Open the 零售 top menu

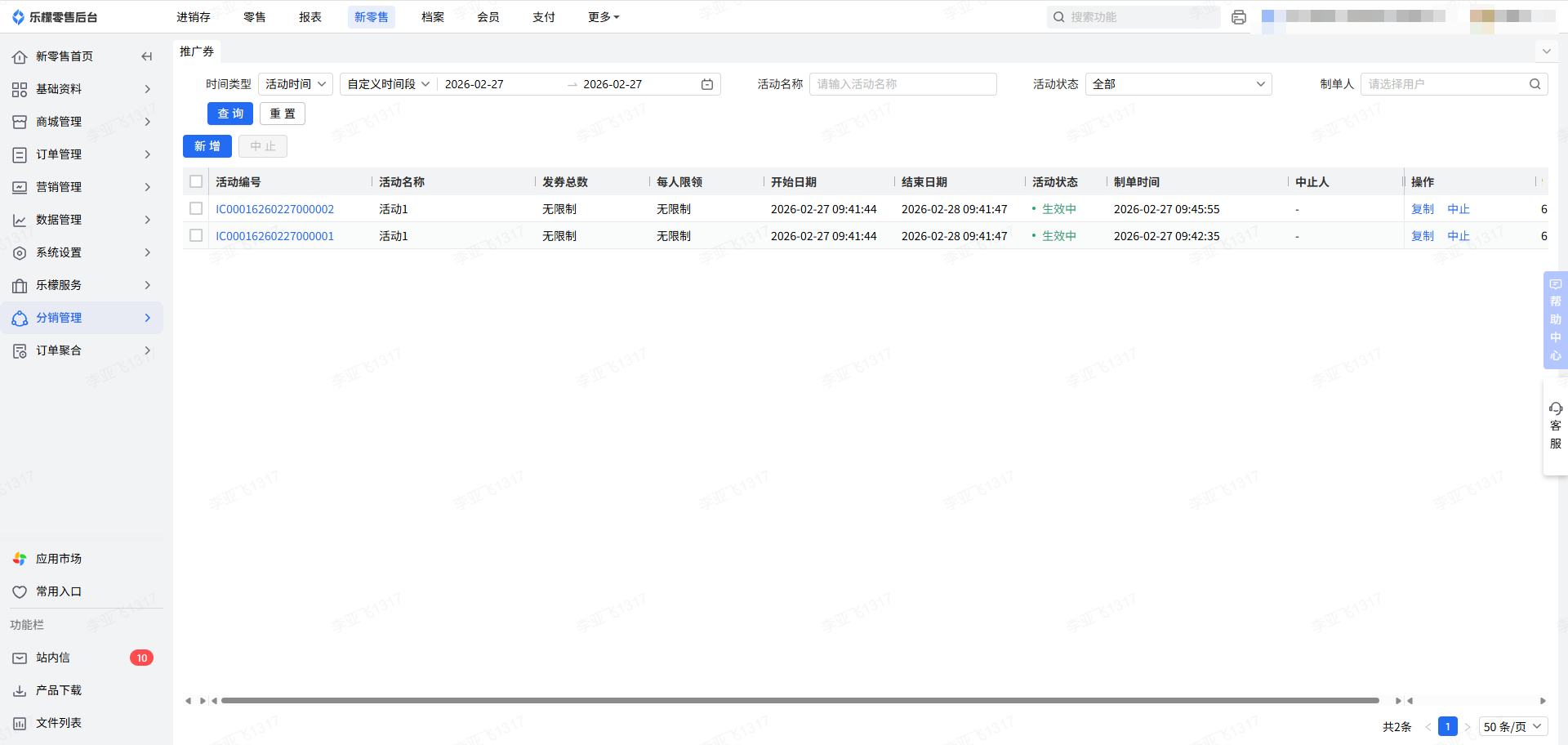click(x=255, y=17)
